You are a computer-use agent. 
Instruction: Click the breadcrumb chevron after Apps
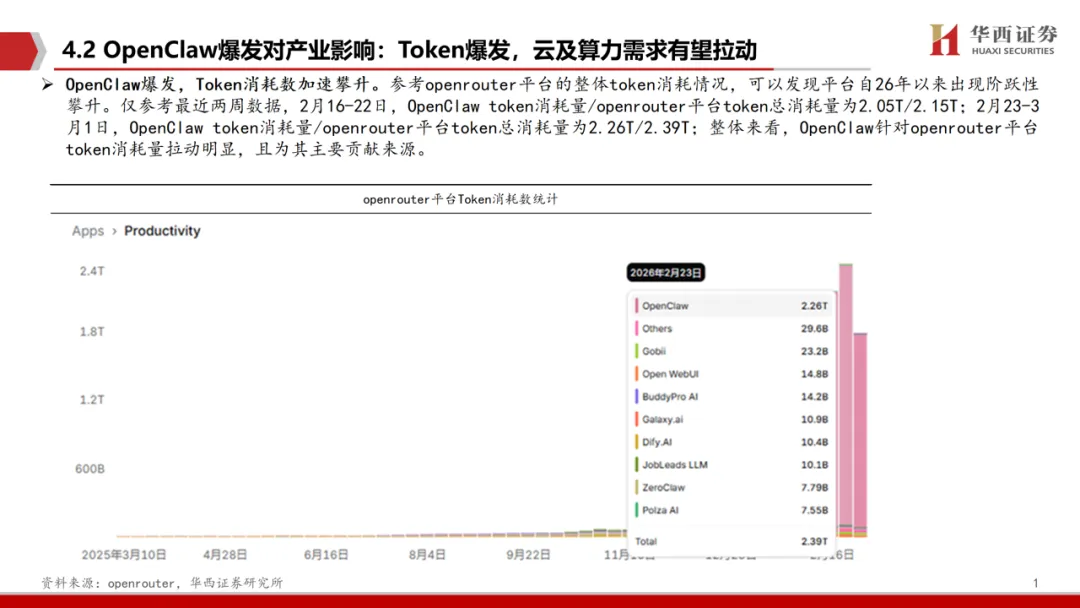pos(114,231)
